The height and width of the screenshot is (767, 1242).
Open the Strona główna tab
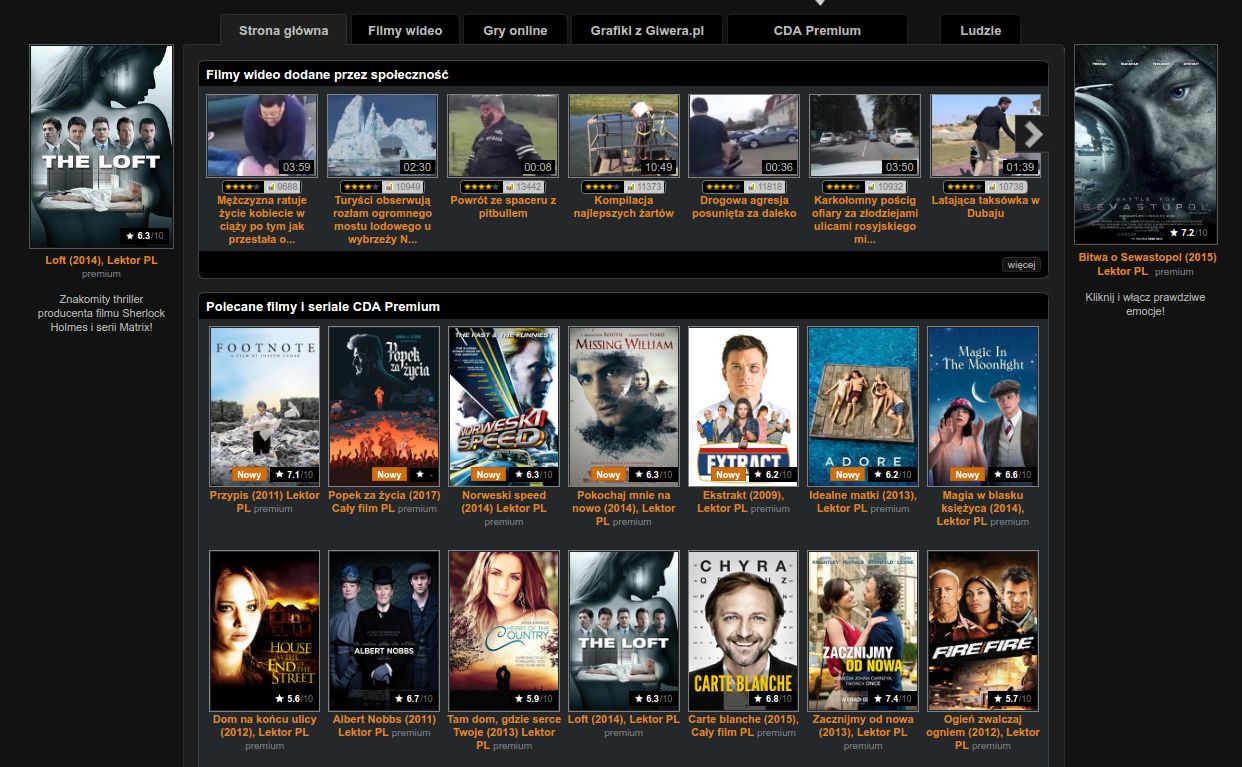[x=283, y=30]
